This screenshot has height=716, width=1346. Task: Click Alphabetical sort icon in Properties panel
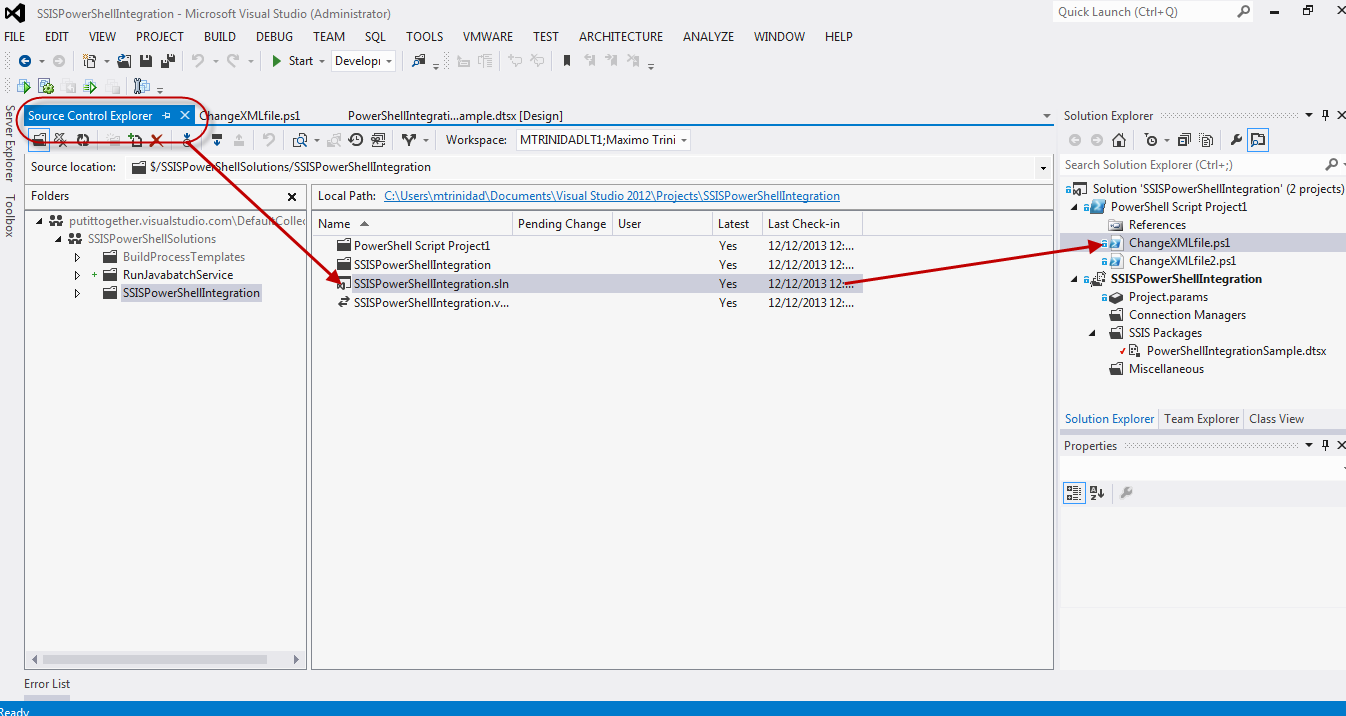click(1097, 492)
